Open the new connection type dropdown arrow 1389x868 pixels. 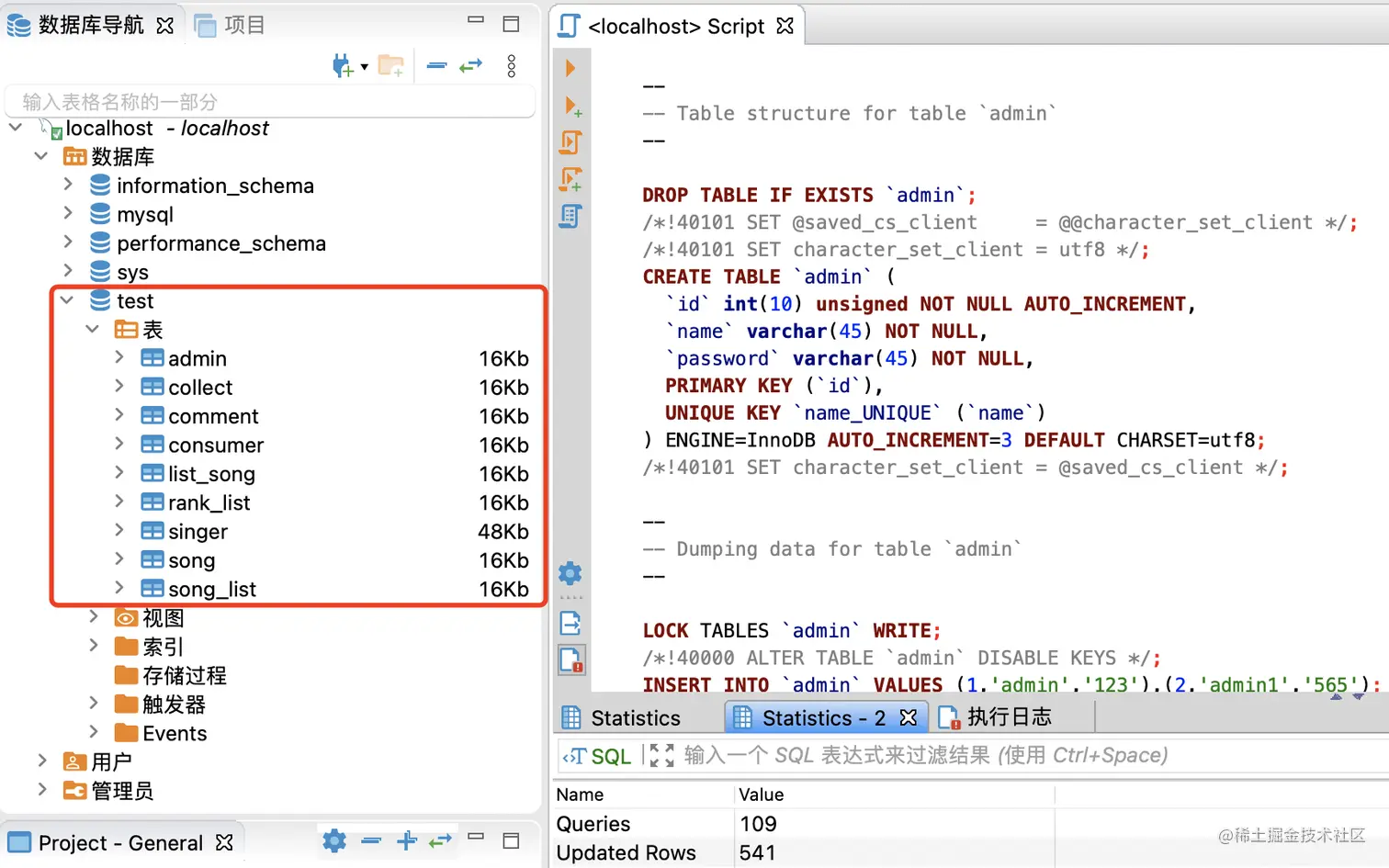click(365, 66)
